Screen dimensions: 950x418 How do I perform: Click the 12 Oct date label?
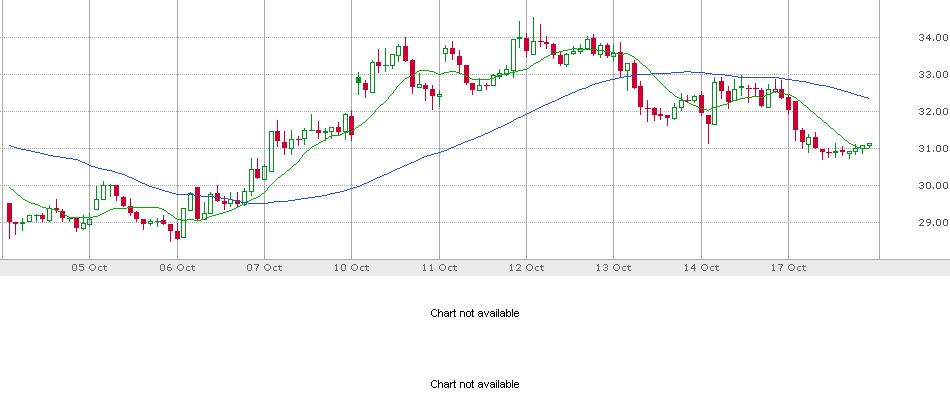[526, 268]
